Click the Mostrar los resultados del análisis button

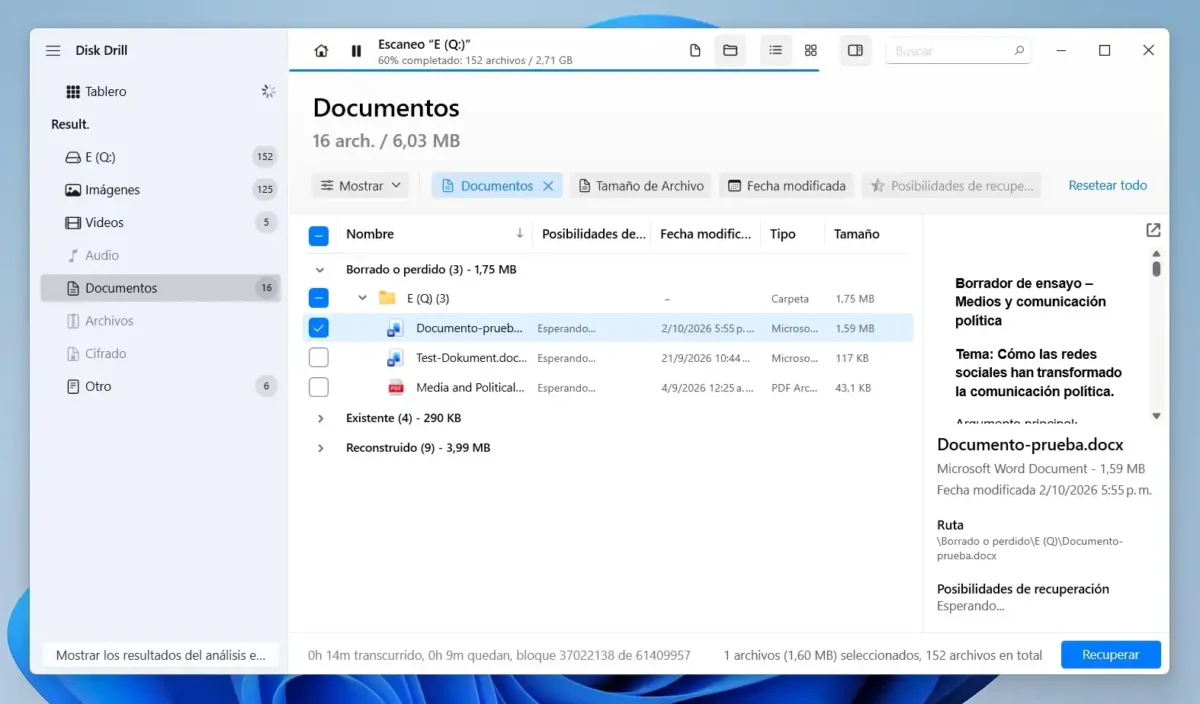click(161, 655)
